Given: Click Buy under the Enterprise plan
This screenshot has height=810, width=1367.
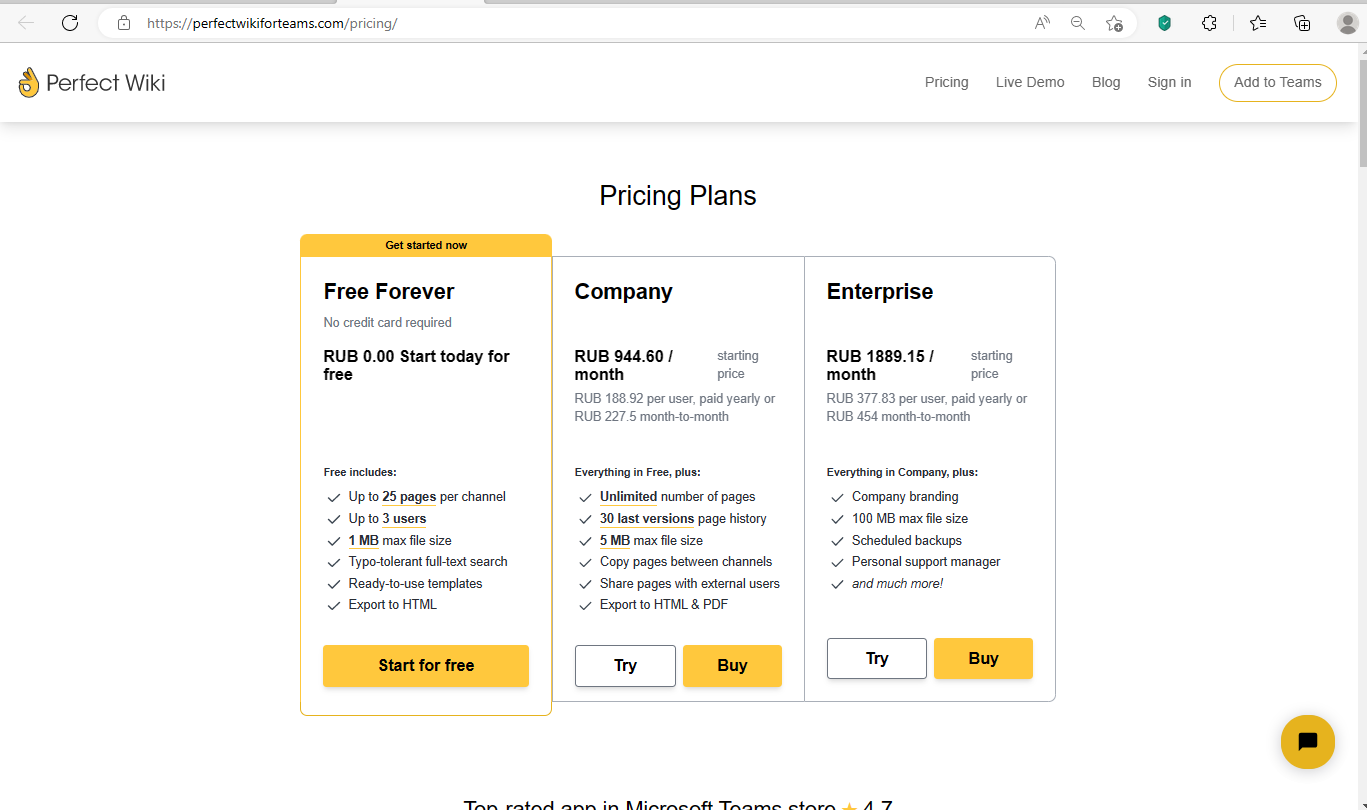Looking at the screenshot, I should (983, 659).
